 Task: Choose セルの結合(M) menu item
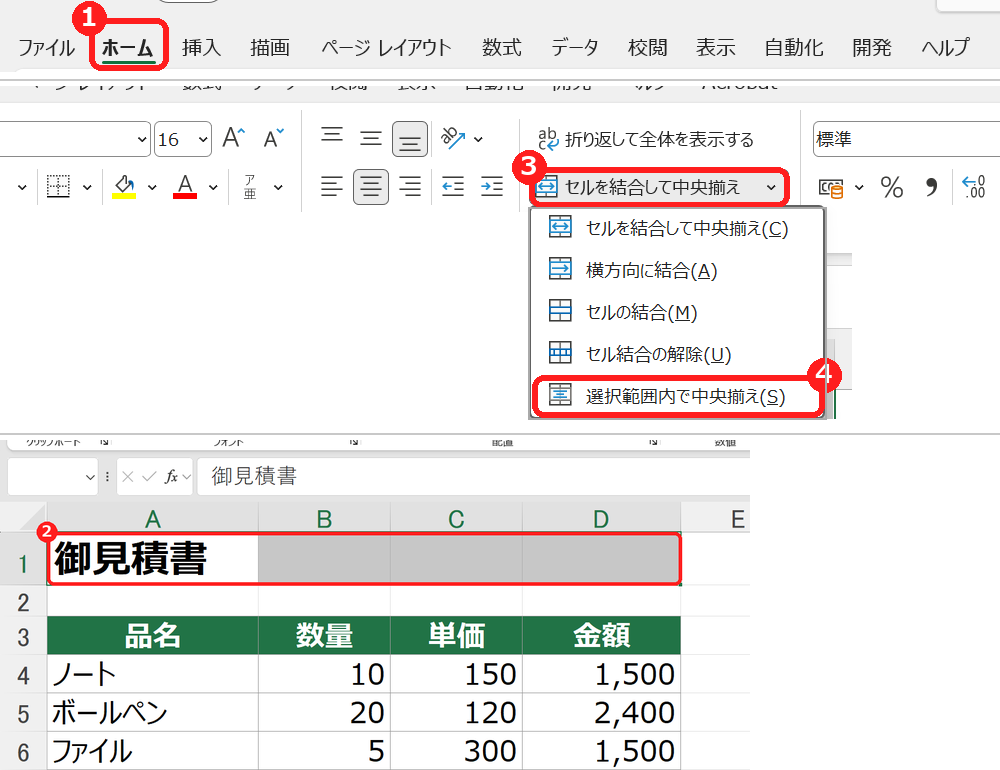[x=677, y=312]
